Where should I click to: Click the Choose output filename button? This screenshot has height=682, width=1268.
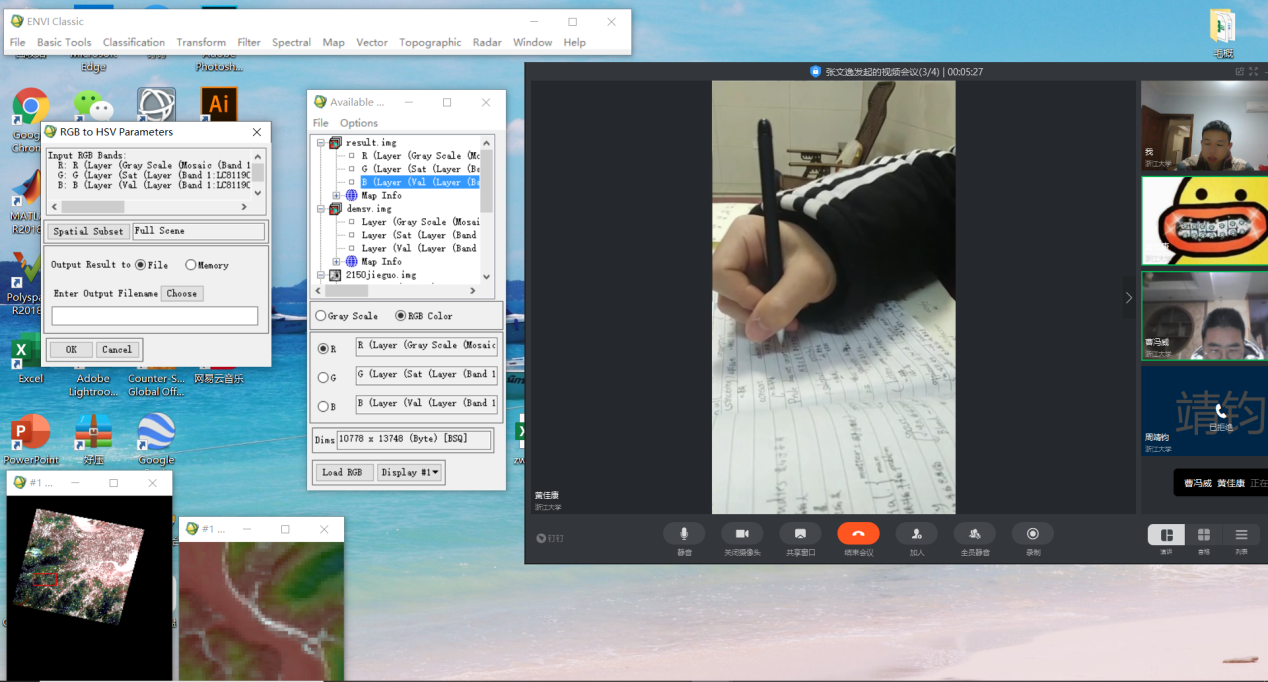click(x=182, y=293)
